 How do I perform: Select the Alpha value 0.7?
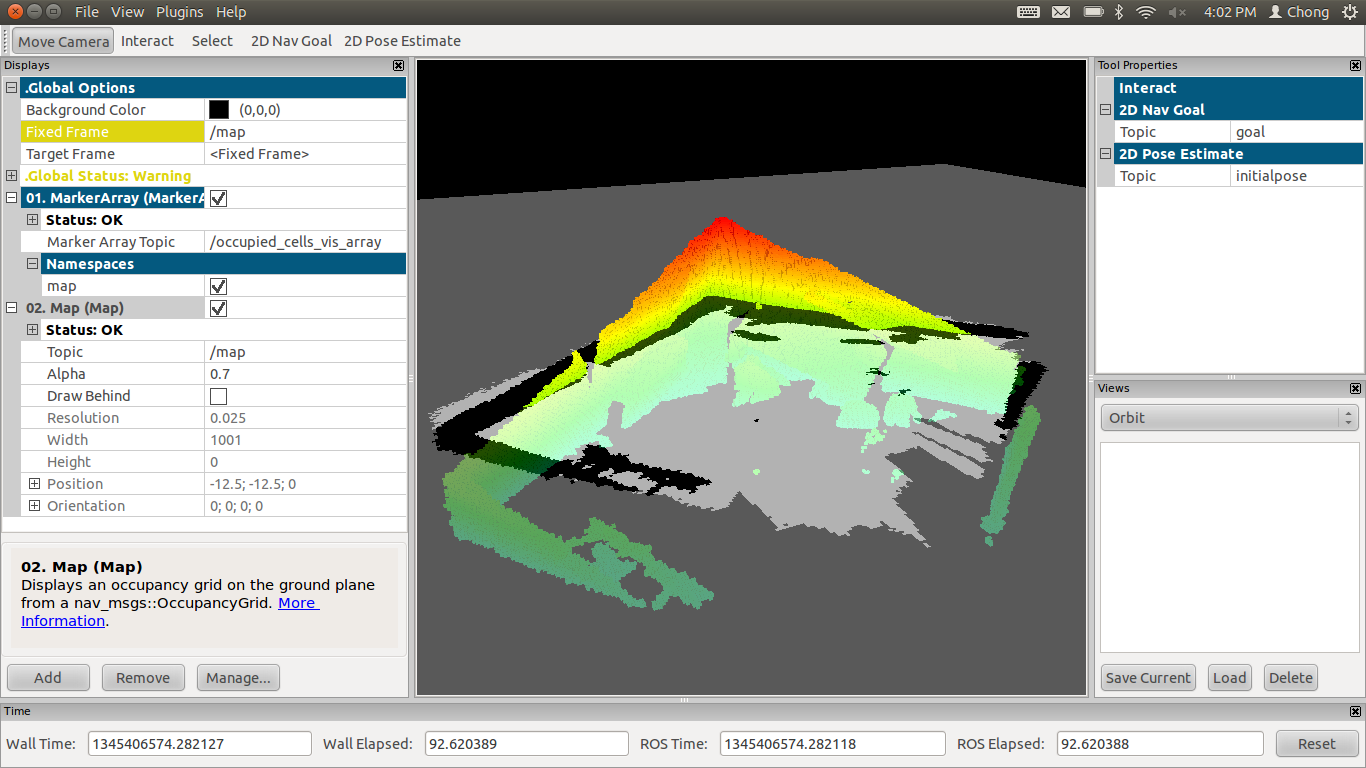click(305, 374)
